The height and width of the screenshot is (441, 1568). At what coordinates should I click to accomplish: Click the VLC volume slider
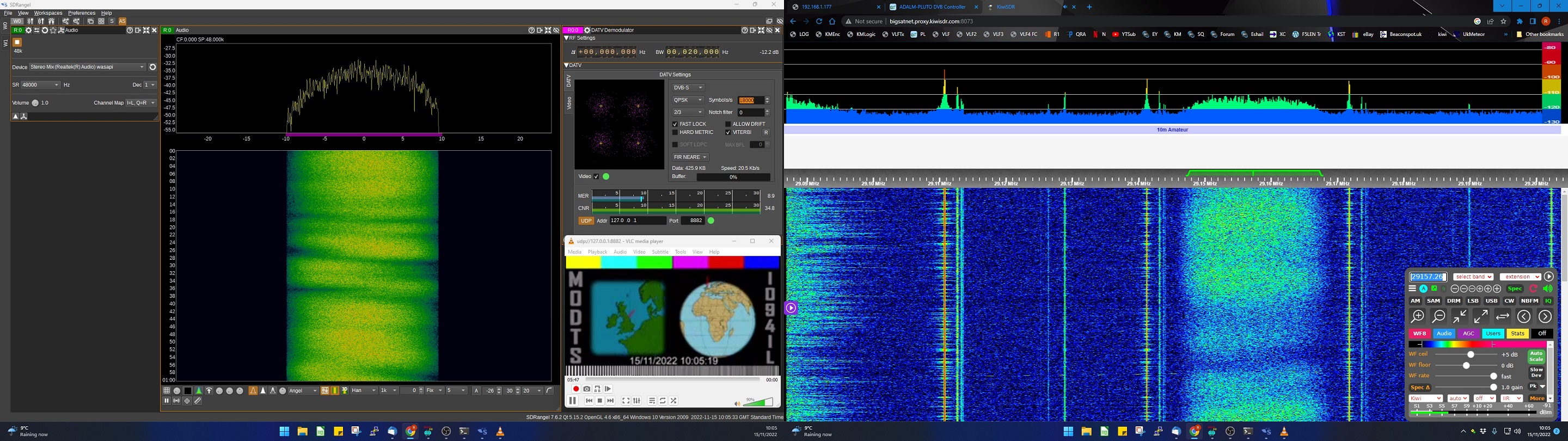[758, 402]
